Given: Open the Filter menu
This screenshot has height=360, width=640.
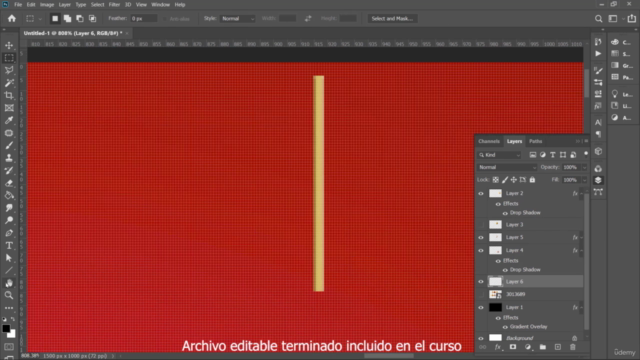Looking at the screenshot, I should (x=114, y=4).
